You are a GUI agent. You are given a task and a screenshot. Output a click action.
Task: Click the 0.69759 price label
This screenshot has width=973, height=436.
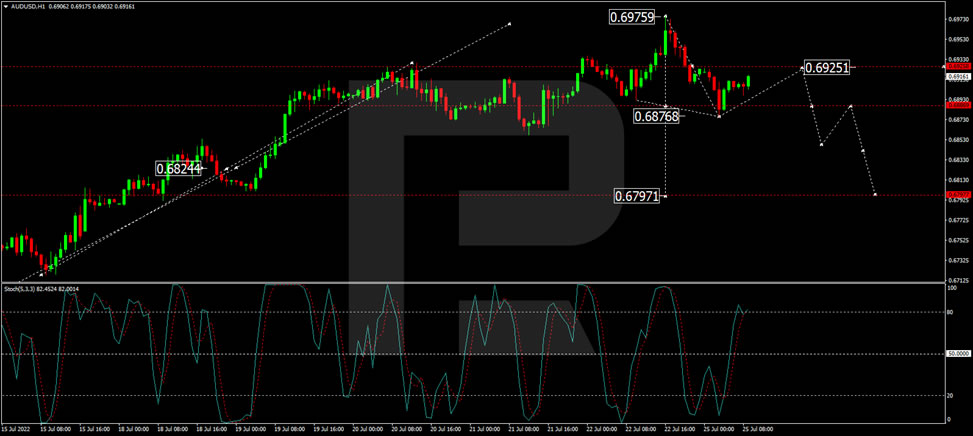[x=632, y=18]
